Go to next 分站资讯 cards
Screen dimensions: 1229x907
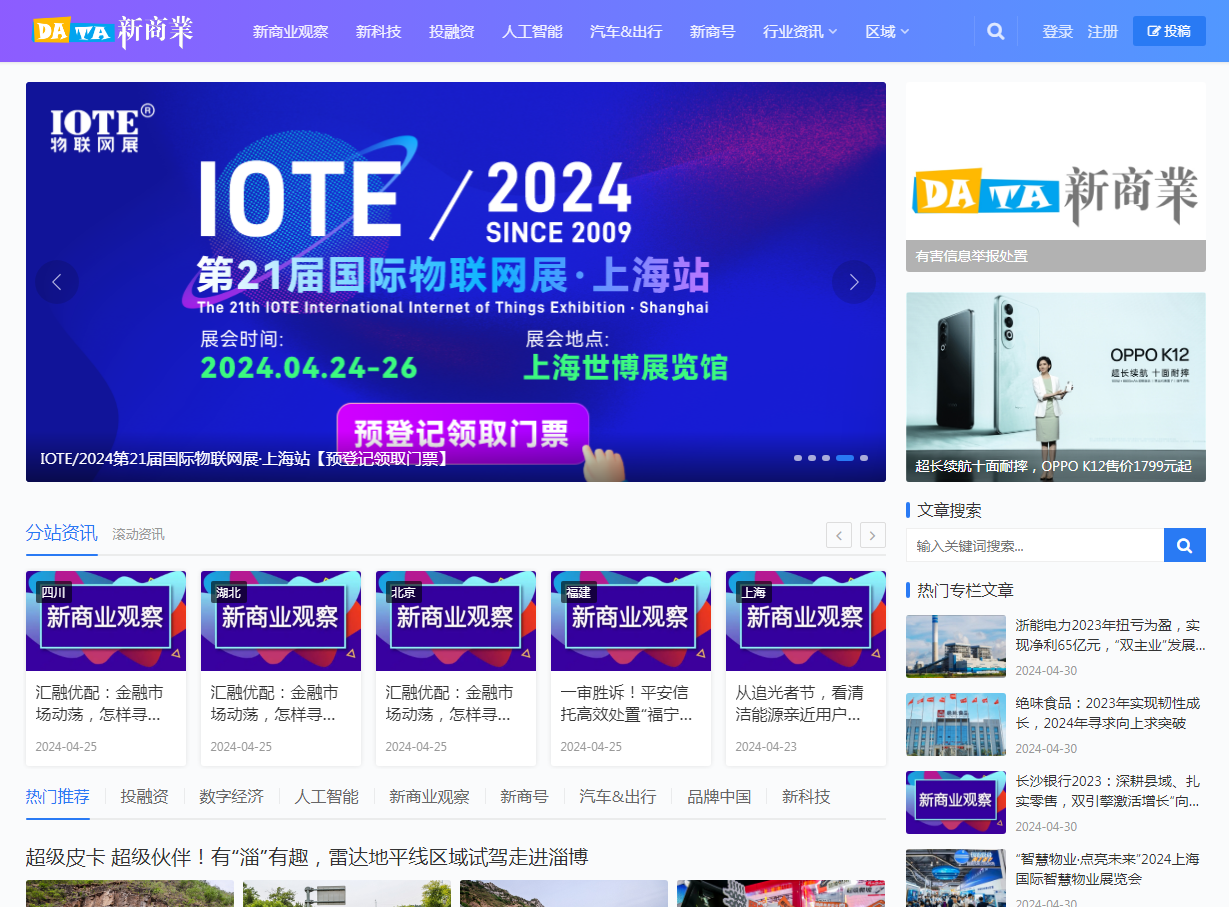[873, 535]
